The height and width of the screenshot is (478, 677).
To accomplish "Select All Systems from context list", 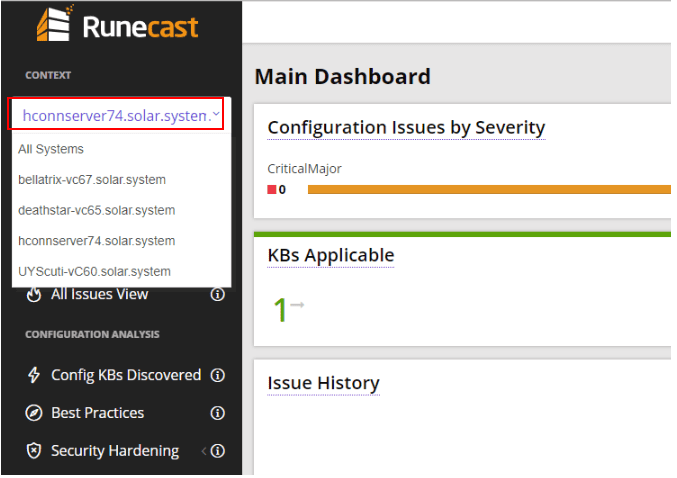I will coord(51,149).
